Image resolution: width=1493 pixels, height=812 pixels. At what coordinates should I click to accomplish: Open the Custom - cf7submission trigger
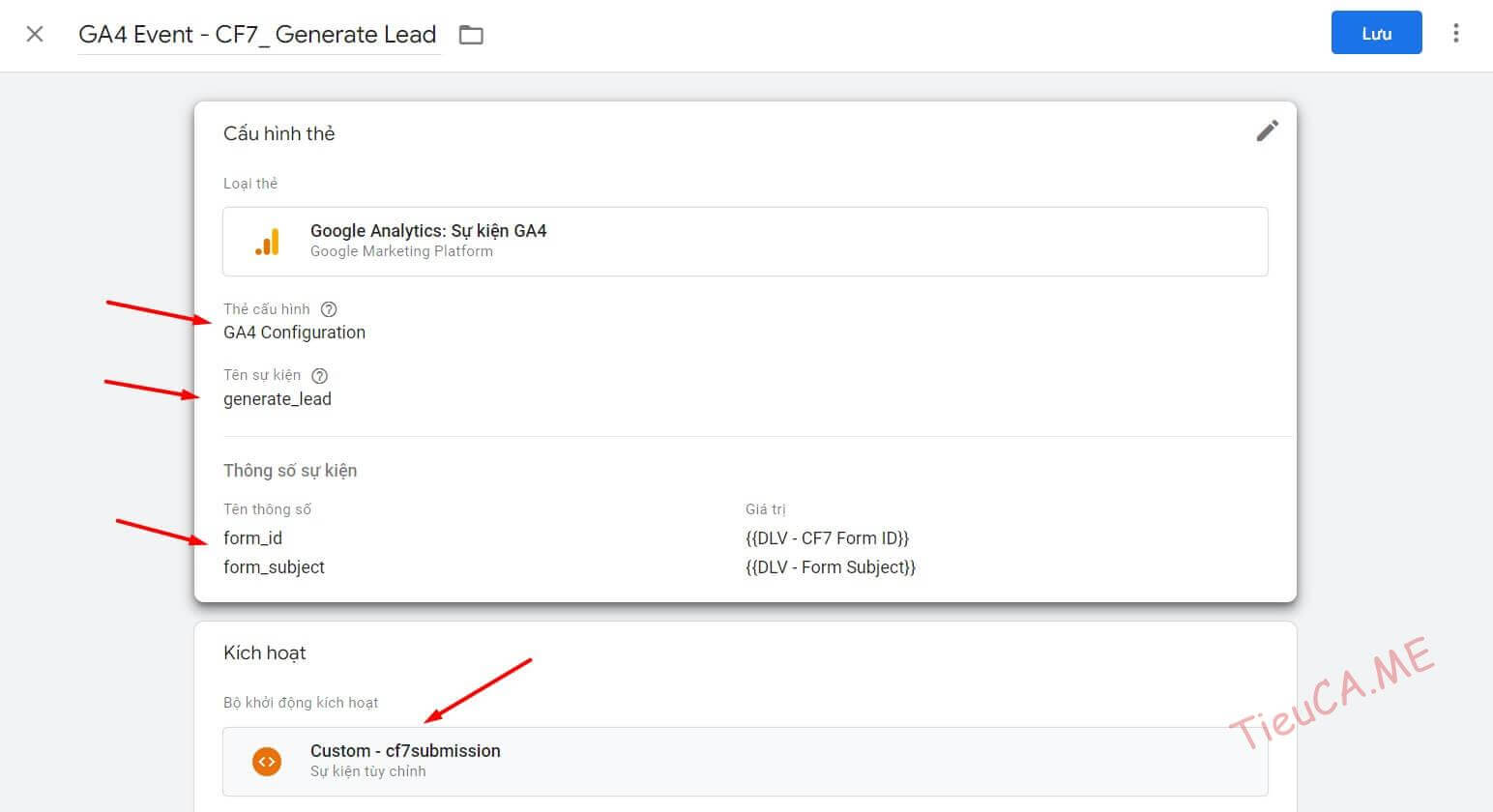[x=746, y=762]
